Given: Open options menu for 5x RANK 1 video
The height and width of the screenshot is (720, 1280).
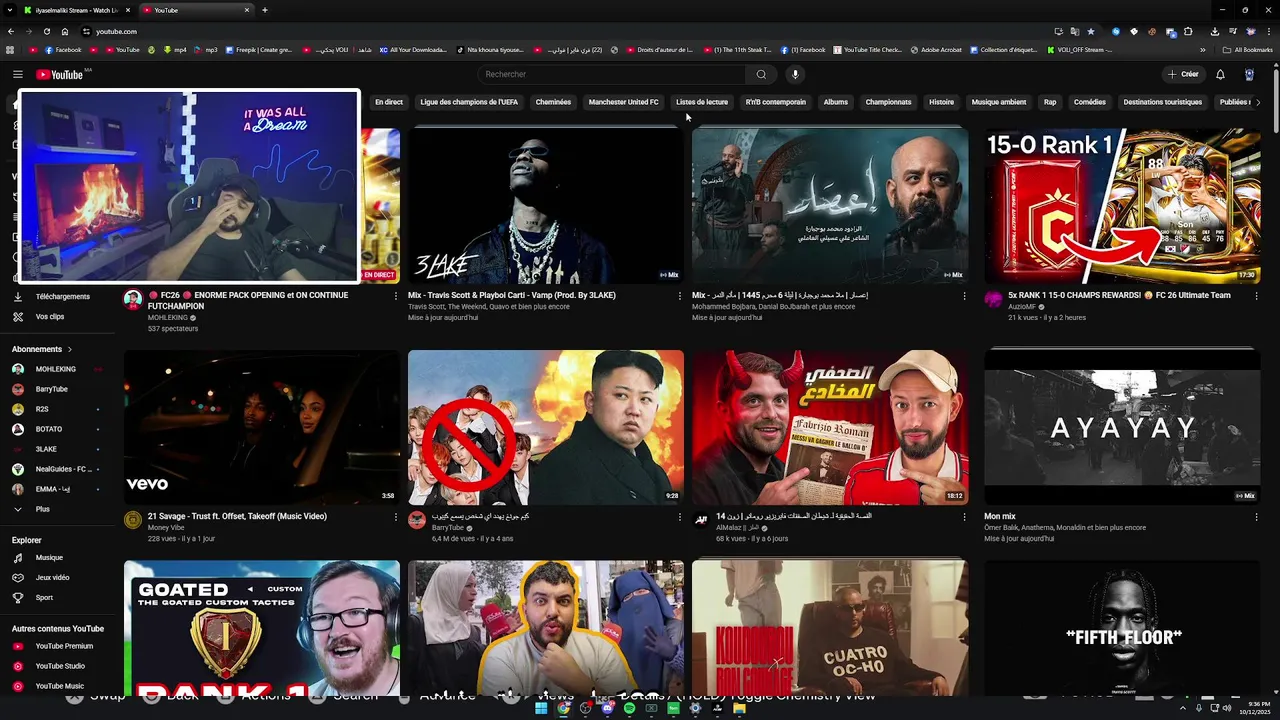Looking at the screenshot, I should click(x=1256, y=296).
